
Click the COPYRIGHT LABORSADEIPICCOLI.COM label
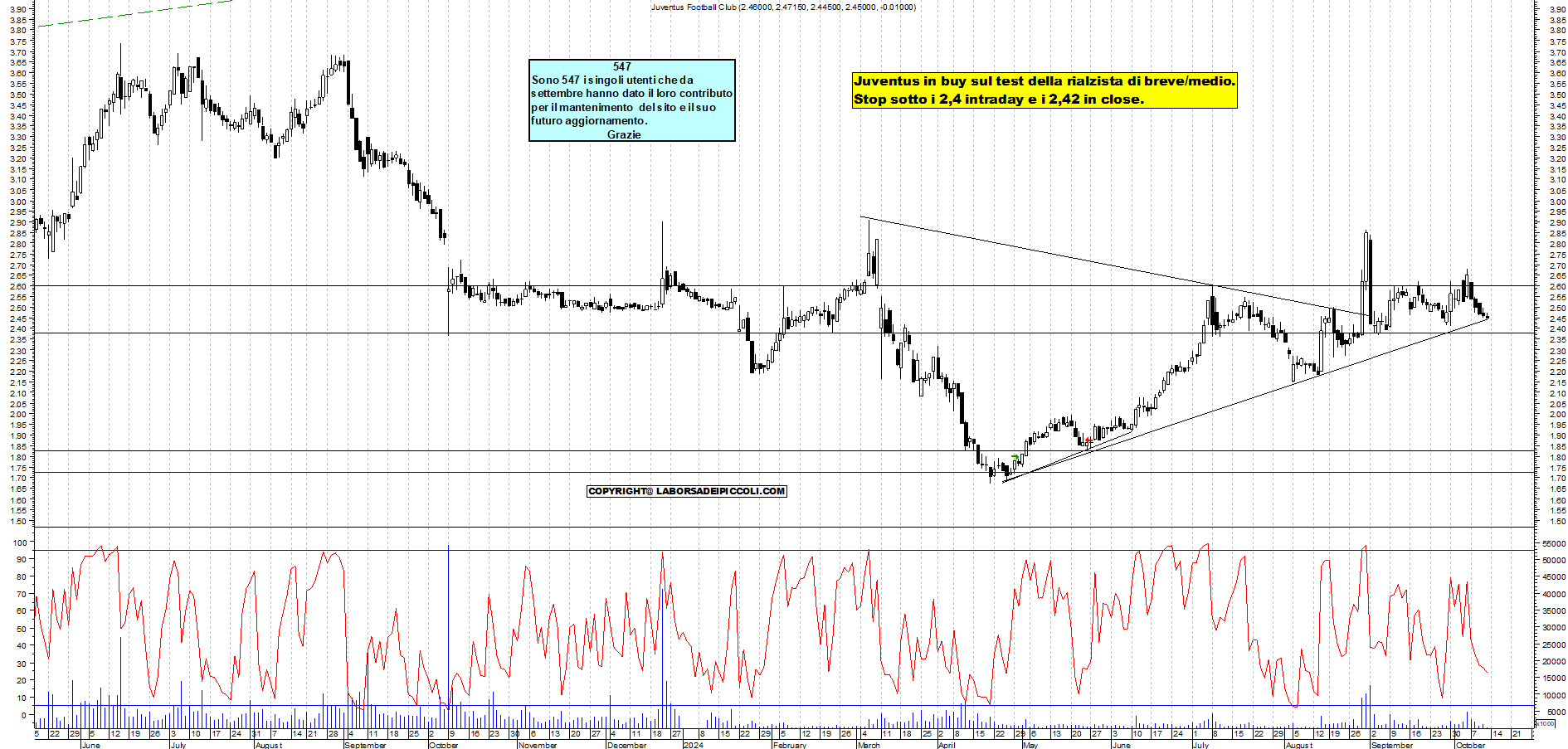[x=686, y=491]
